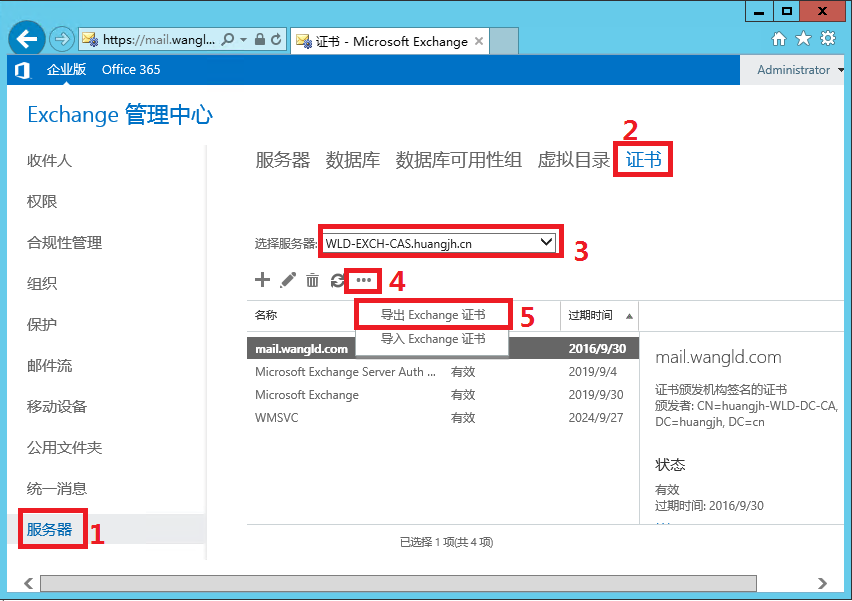
Task: Click the edit pencil icon
Action: tap(288, 281)
